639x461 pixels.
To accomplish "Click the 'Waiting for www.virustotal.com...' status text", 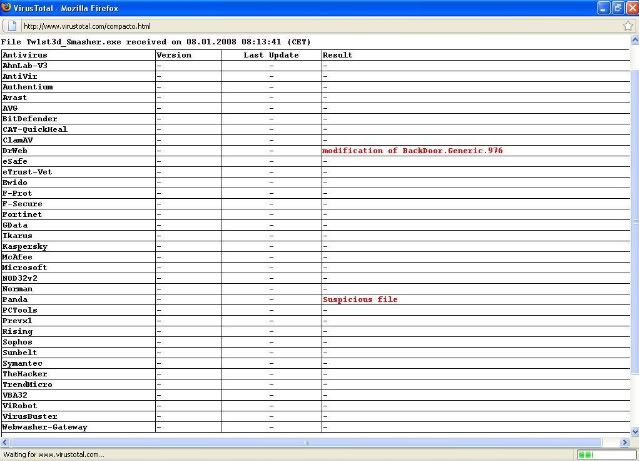I will 53,454.
